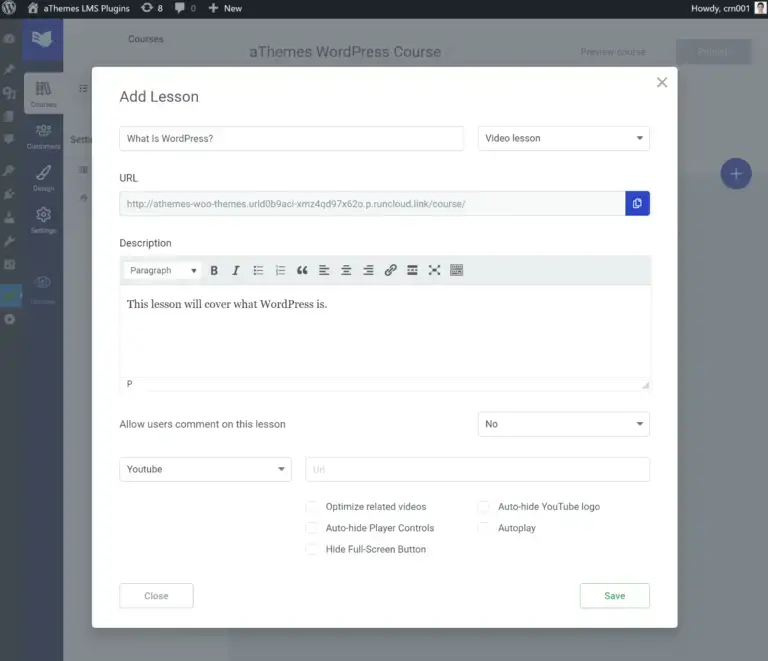Toggle bold formatting in description editor
768x661 pixels.
(214, 270)
